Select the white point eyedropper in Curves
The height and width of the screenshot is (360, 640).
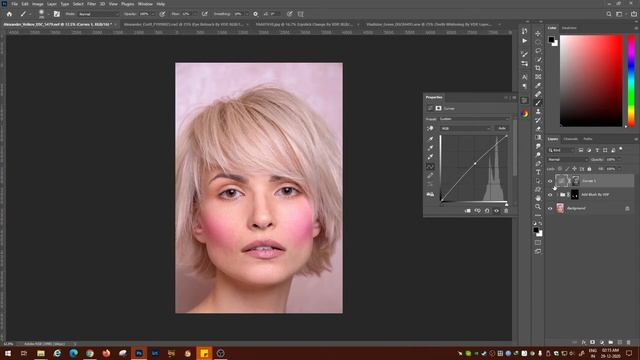pyautogui.click(x=430, y=157)
